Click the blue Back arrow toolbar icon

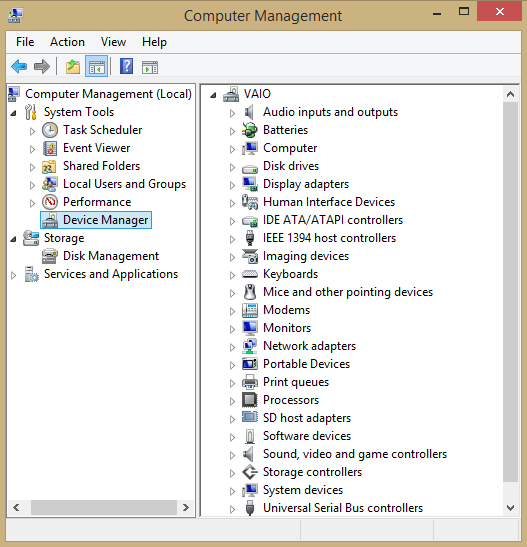[x=19, y=67]
